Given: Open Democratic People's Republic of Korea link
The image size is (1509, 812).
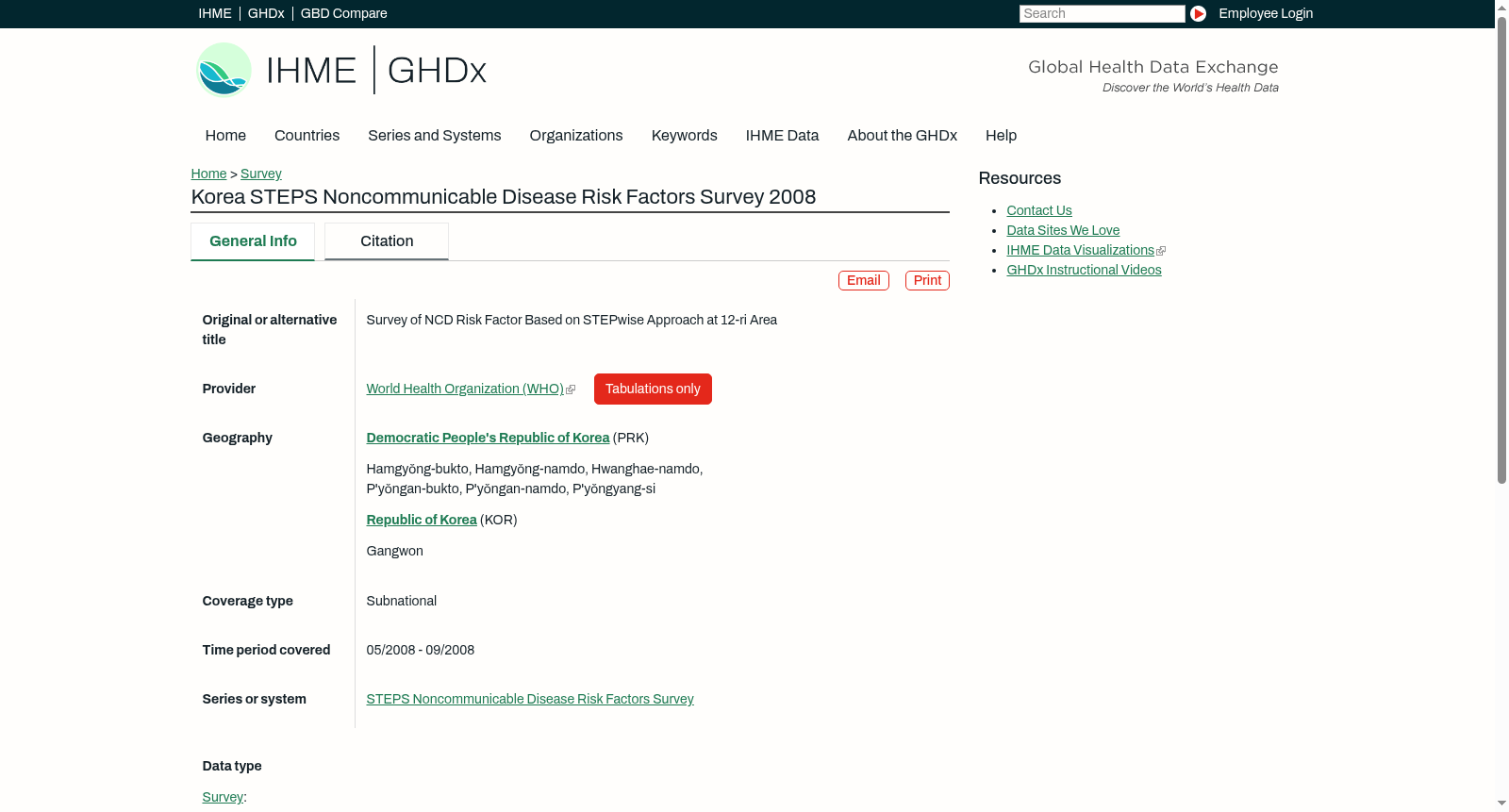Looking at the screenshot, I should click(488, 439).
